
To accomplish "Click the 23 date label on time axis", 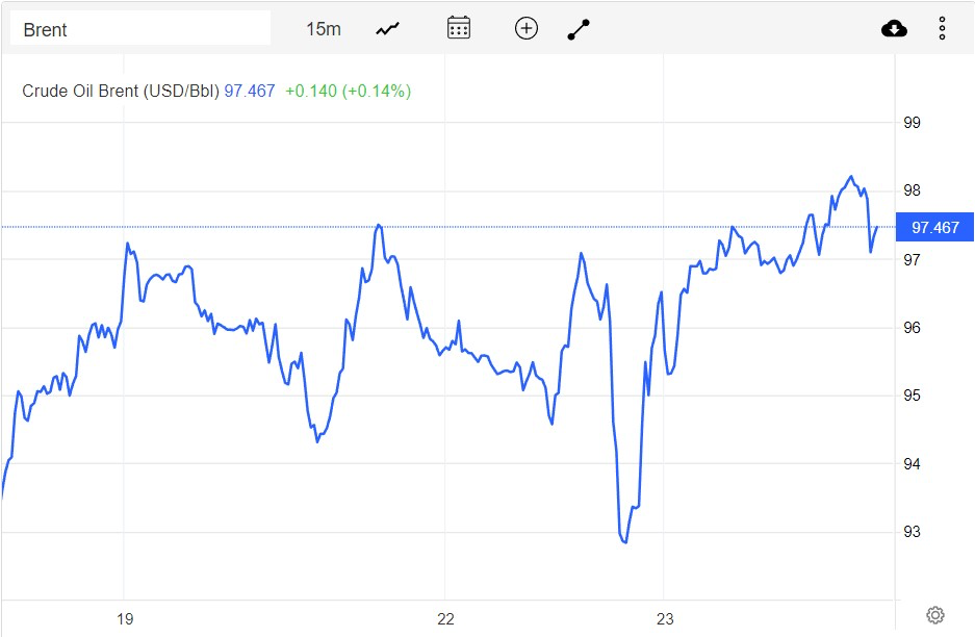I will coord(665,619).
